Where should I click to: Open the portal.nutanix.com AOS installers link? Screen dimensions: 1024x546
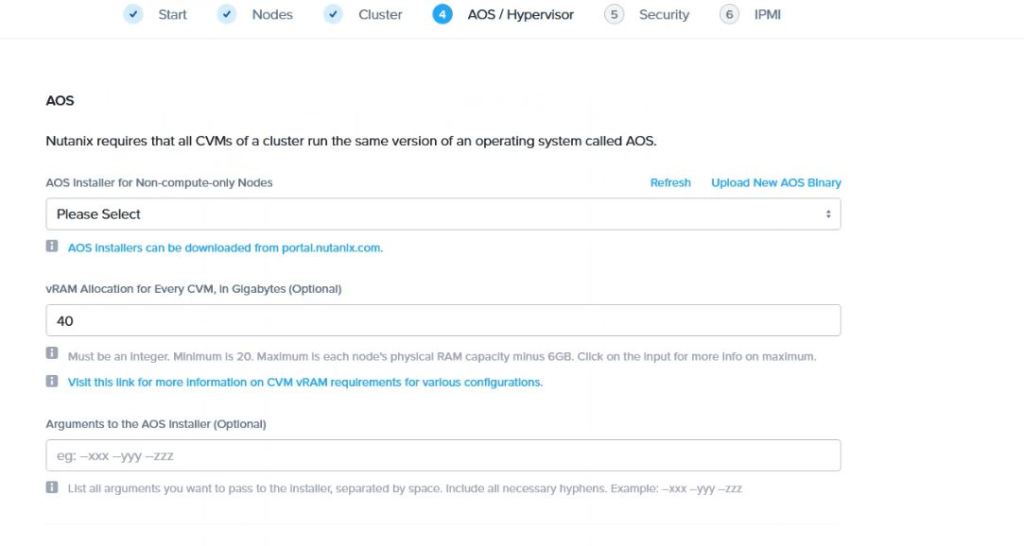tap(225, 247)
